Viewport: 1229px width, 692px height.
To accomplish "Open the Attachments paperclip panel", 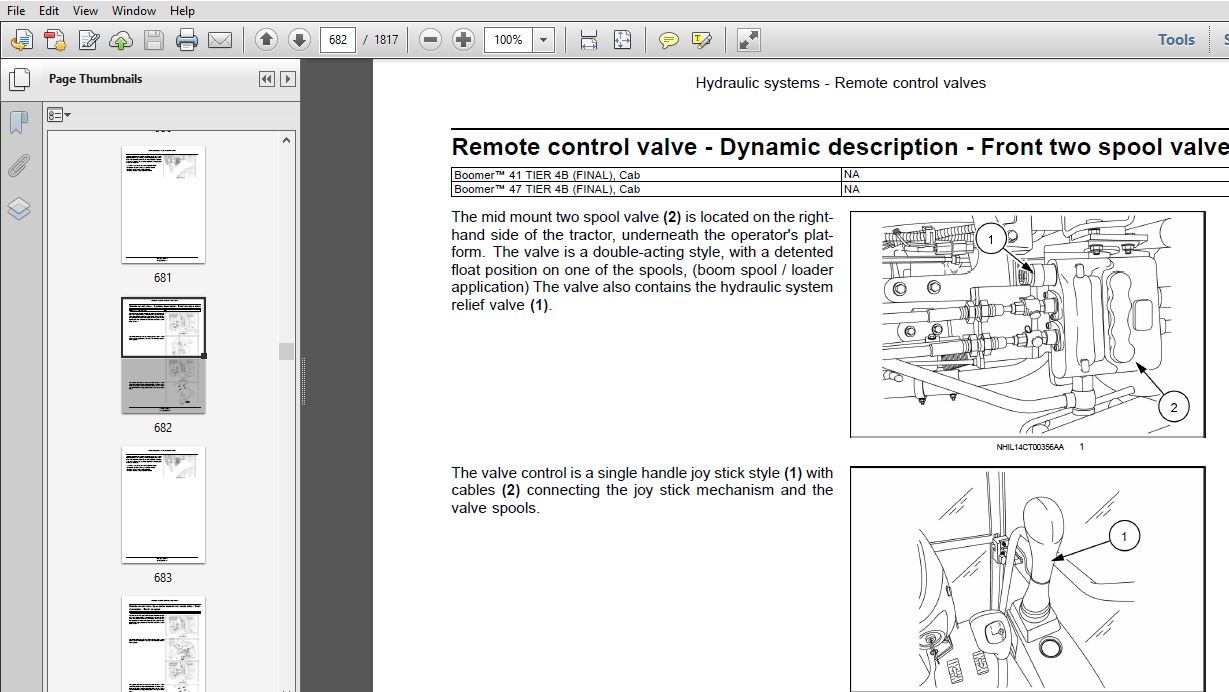I will pos(19,166).
